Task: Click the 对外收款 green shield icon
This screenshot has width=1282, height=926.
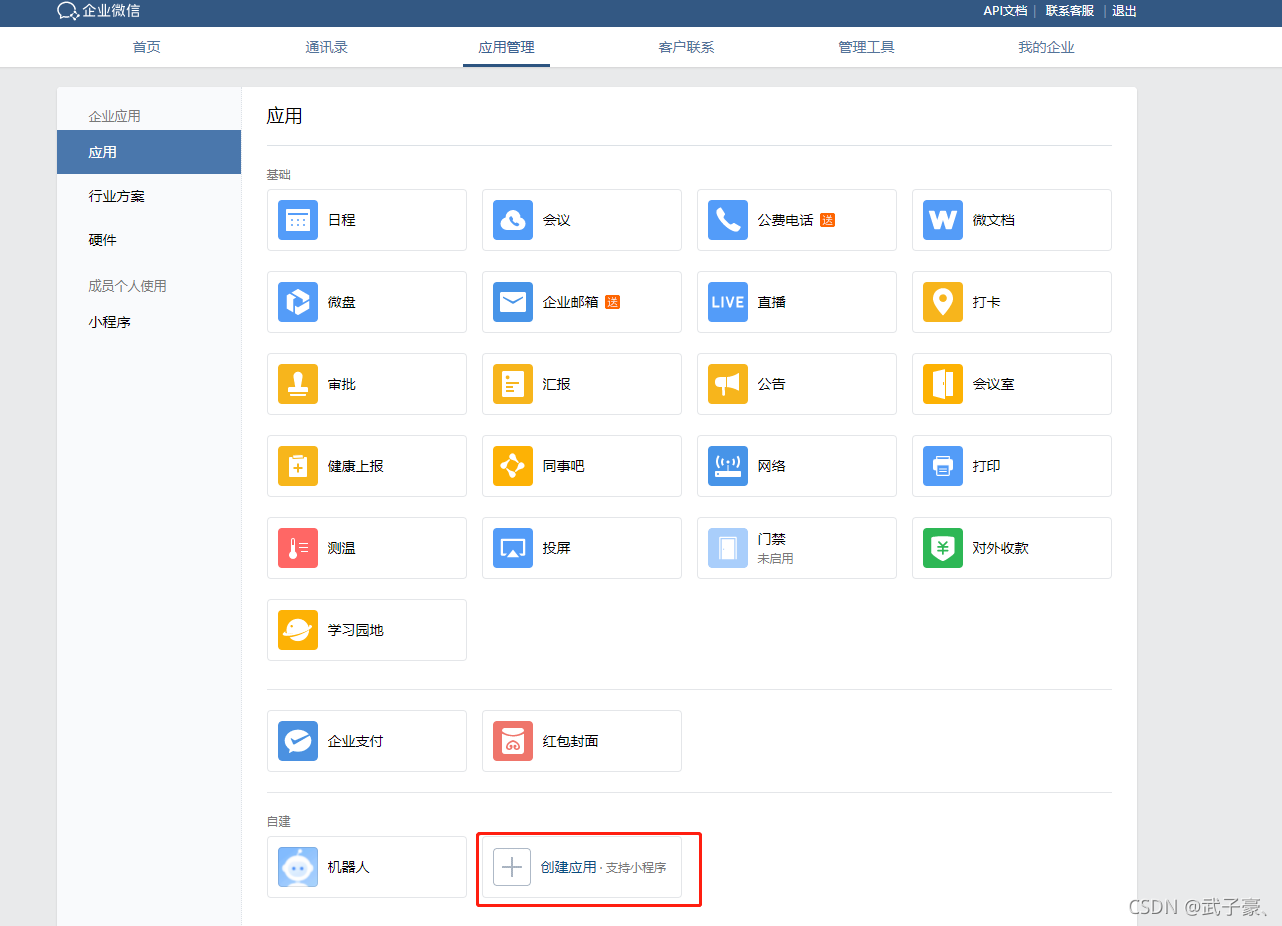Action: (943, 548)
